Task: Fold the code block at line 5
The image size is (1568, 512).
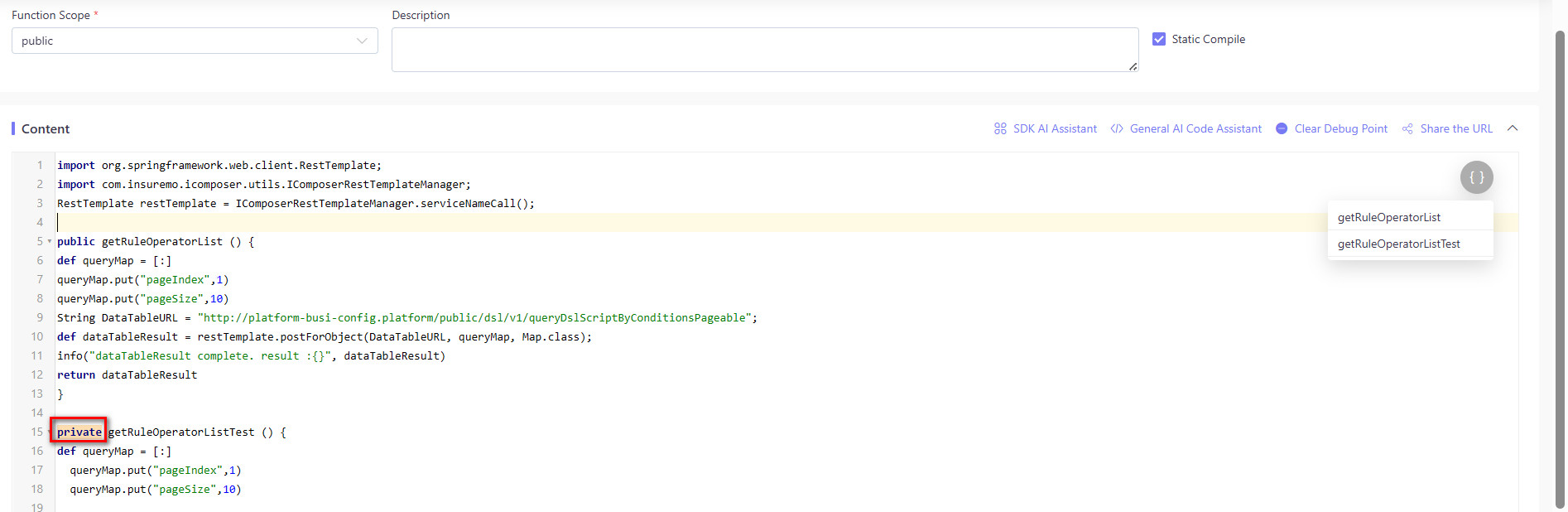Action: click(50, 242)
